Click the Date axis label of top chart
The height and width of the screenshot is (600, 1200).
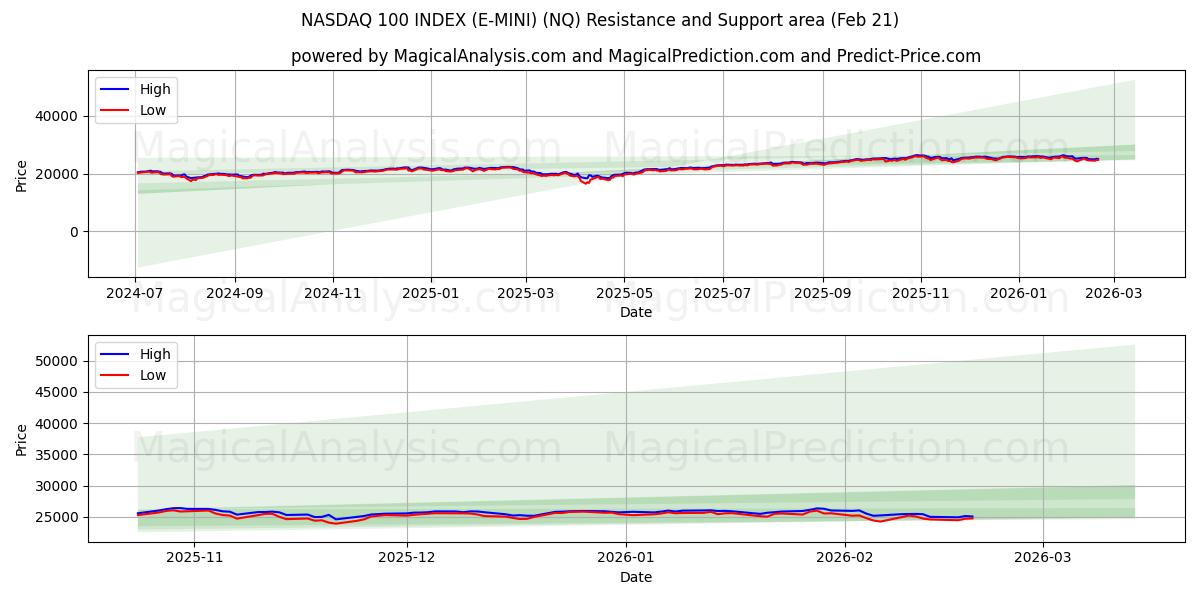(x=636, y=312)
